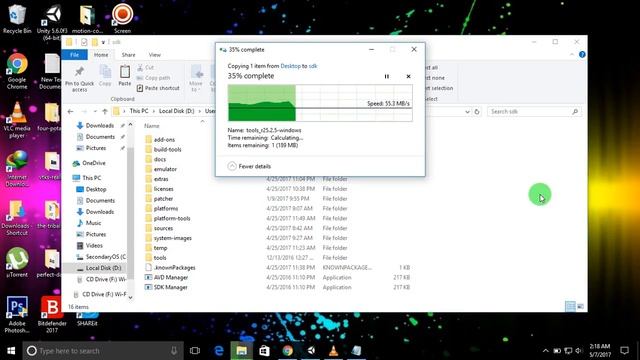Screen dimensions: 640x360
Task: Click Local Disk (D:) breadcrumb
Action: 176,111
